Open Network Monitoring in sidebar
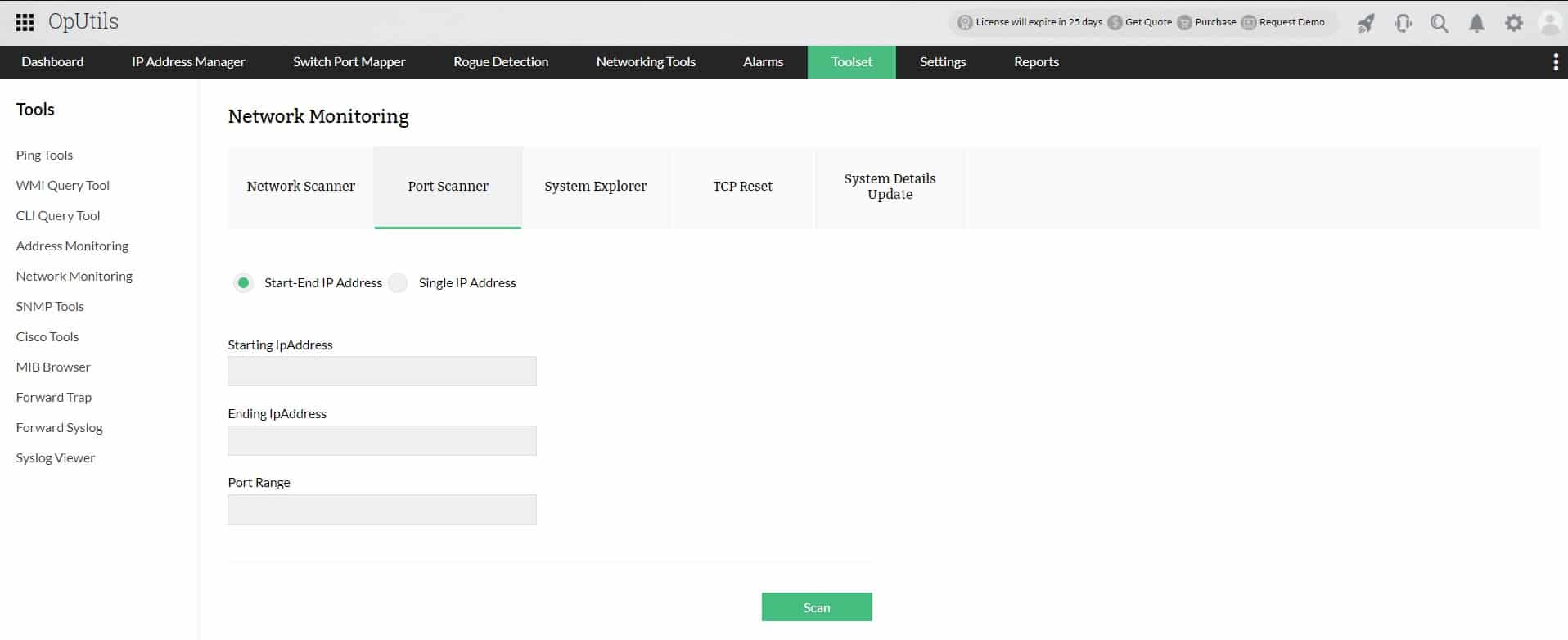The width and height of the screenshot is (1568, 640). click(74, 277)
